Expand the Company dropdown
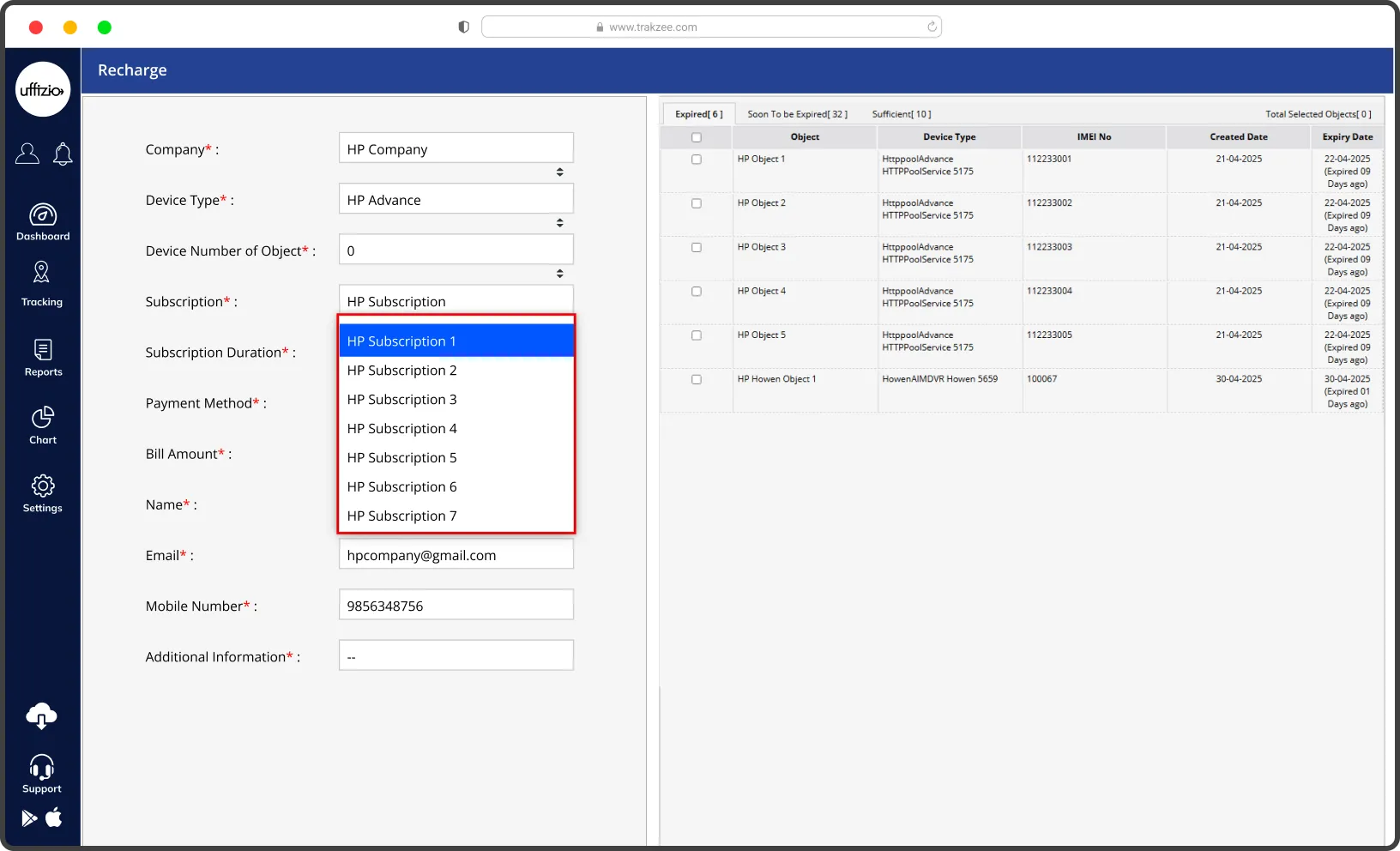Screen dimensions: 1400x851 point(456,149)
